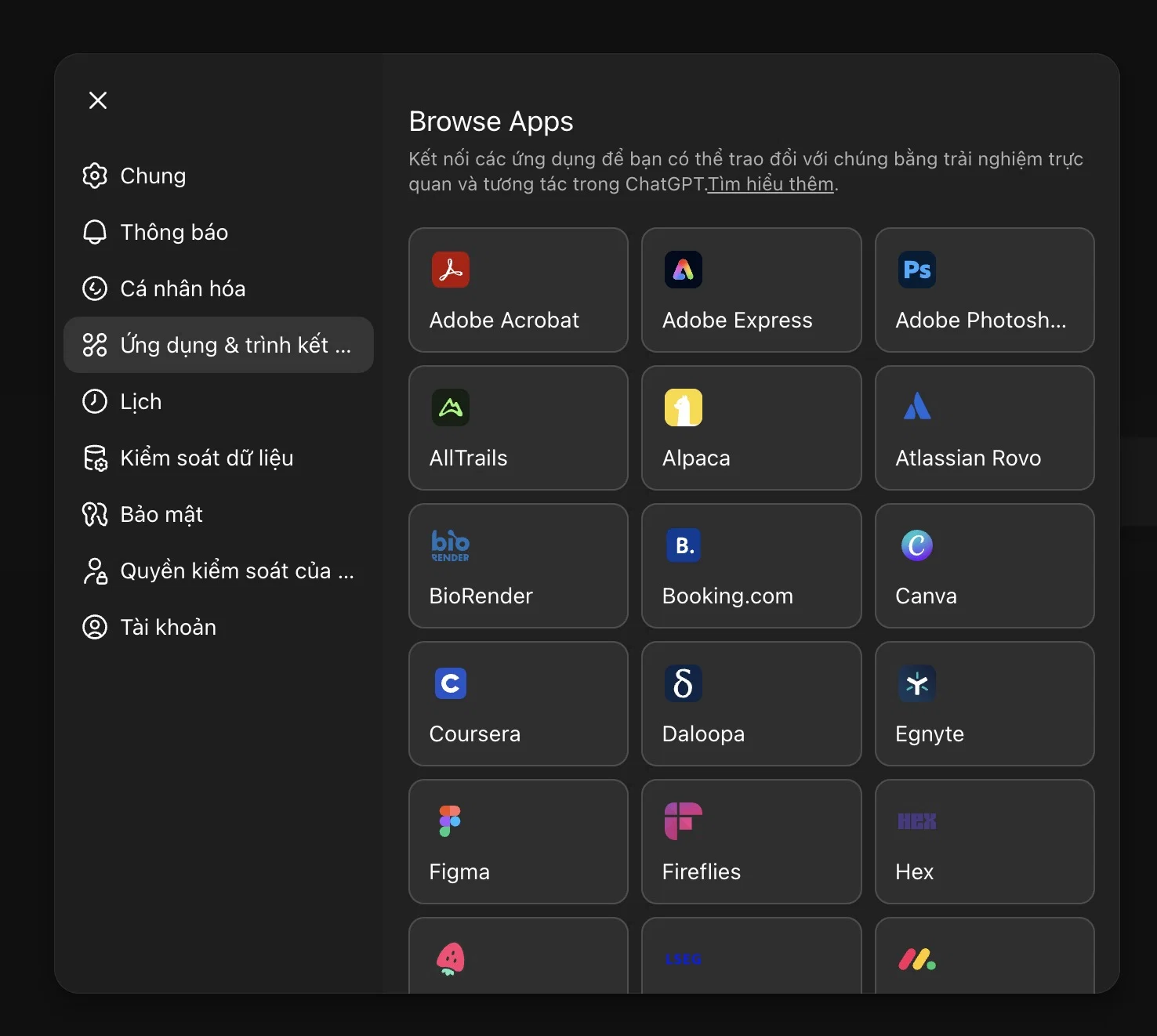Choose the Alpaca app card
This screenshot has width=1157, height=1036.
click(x=752, y=428)
